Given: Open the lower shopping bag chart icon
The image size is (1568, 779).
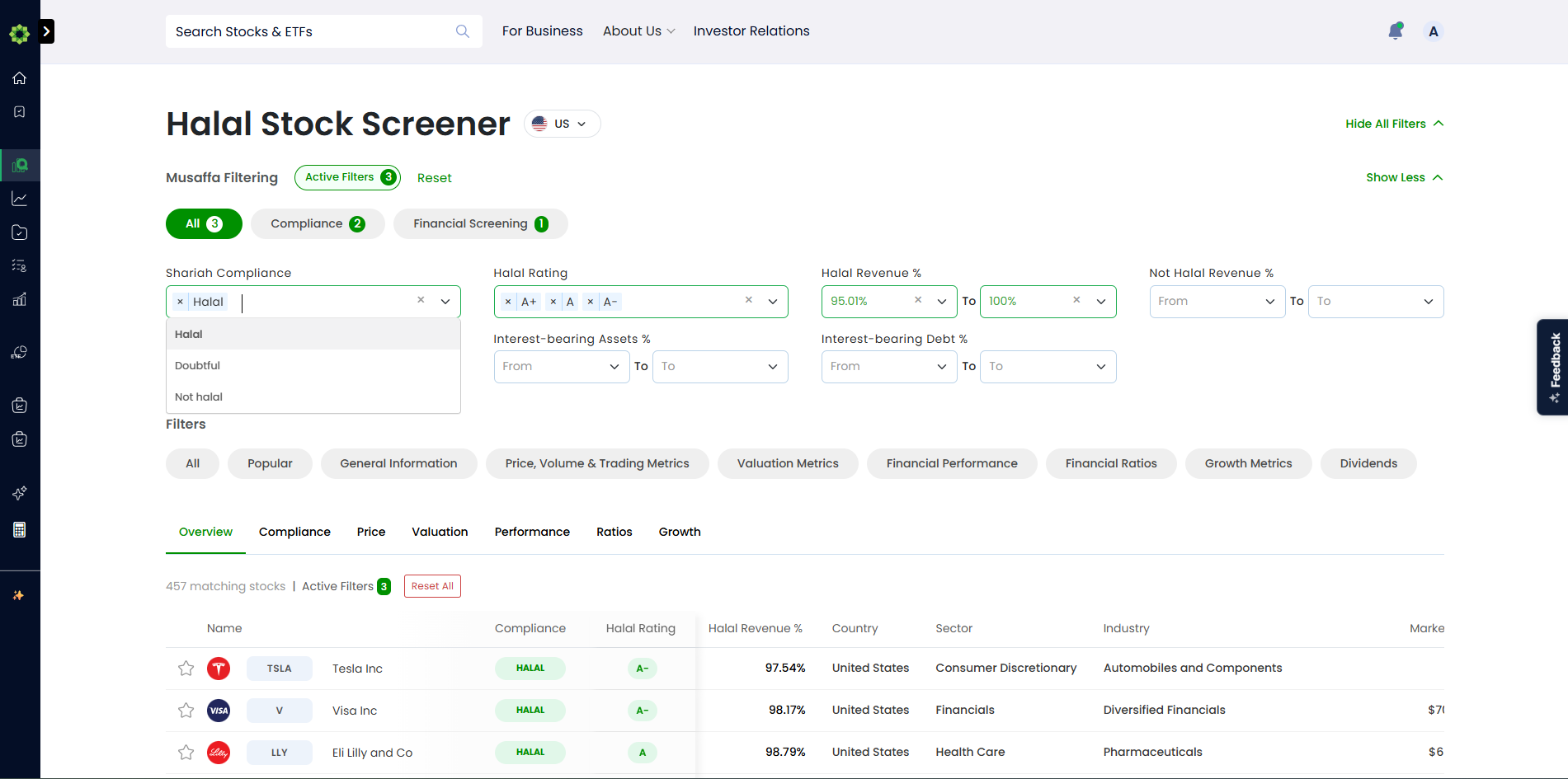Looking at the screenshot, I should (20, 439).
